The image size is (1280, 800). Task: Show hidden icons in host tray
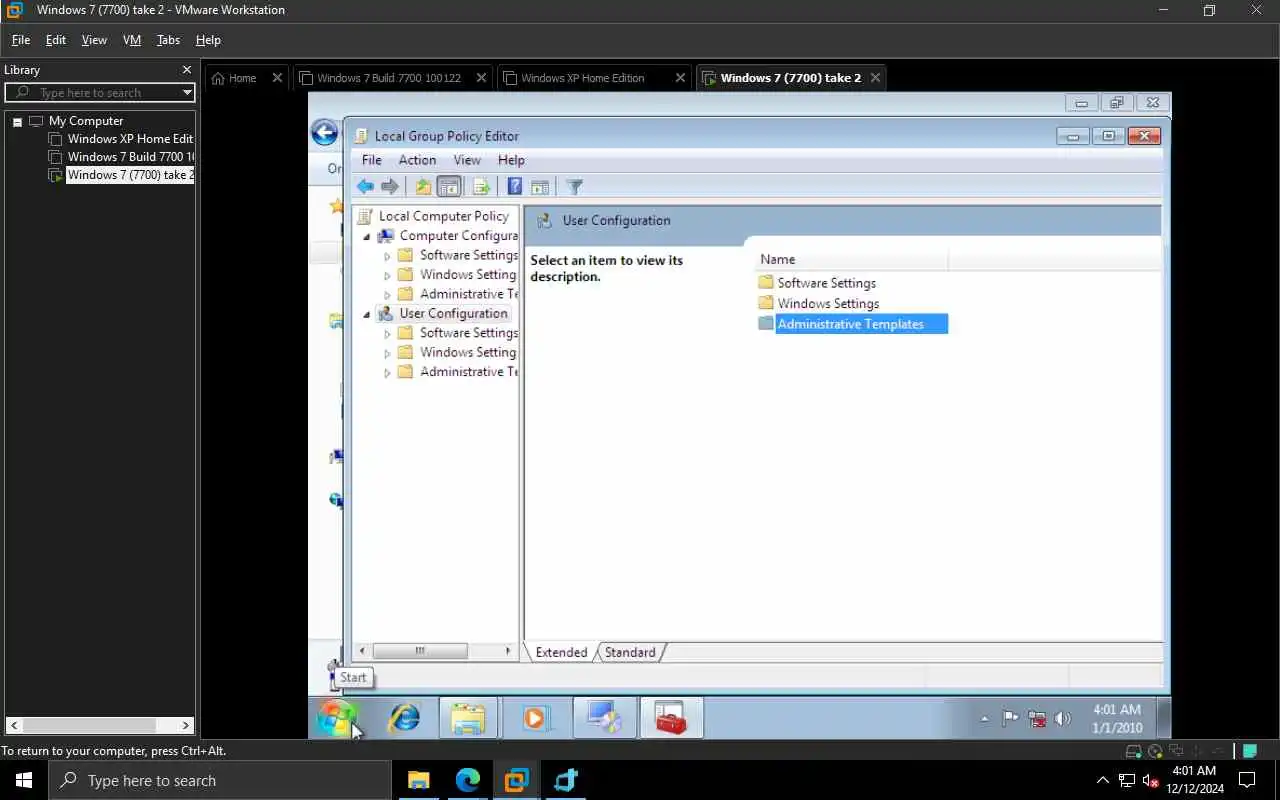pyautogui.click(x=1102, y=780)
